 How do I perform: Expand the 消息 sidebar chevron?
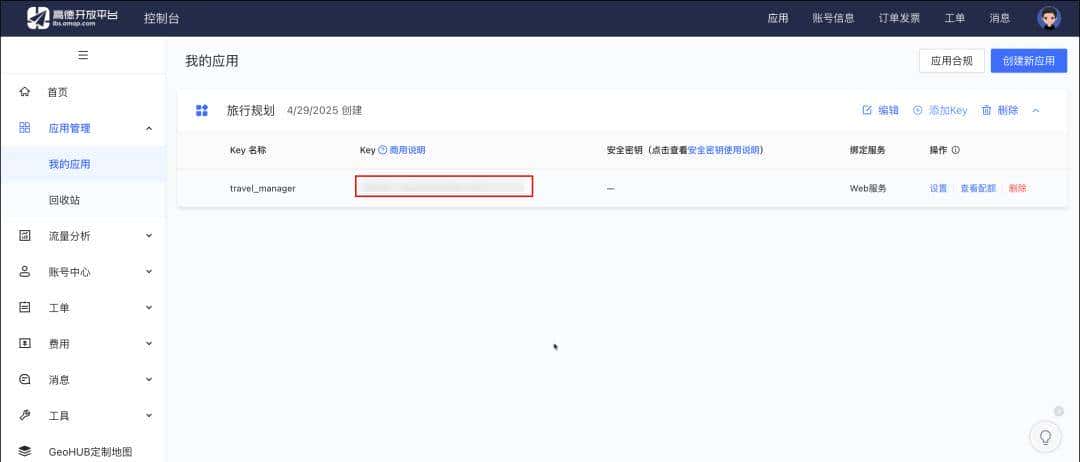pyautogui.click(x=149, y=379)
